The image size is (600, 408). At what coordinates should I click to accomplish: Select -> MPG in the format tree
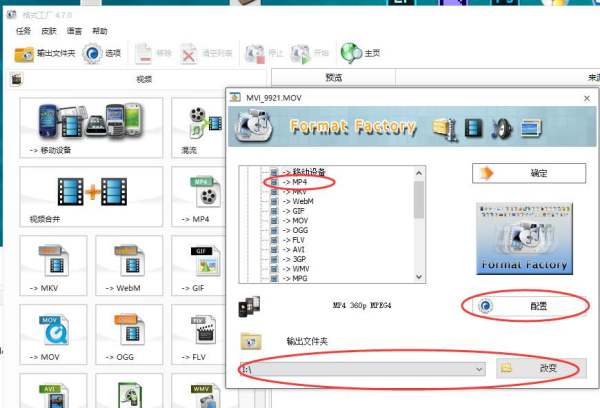coord(295,279)
